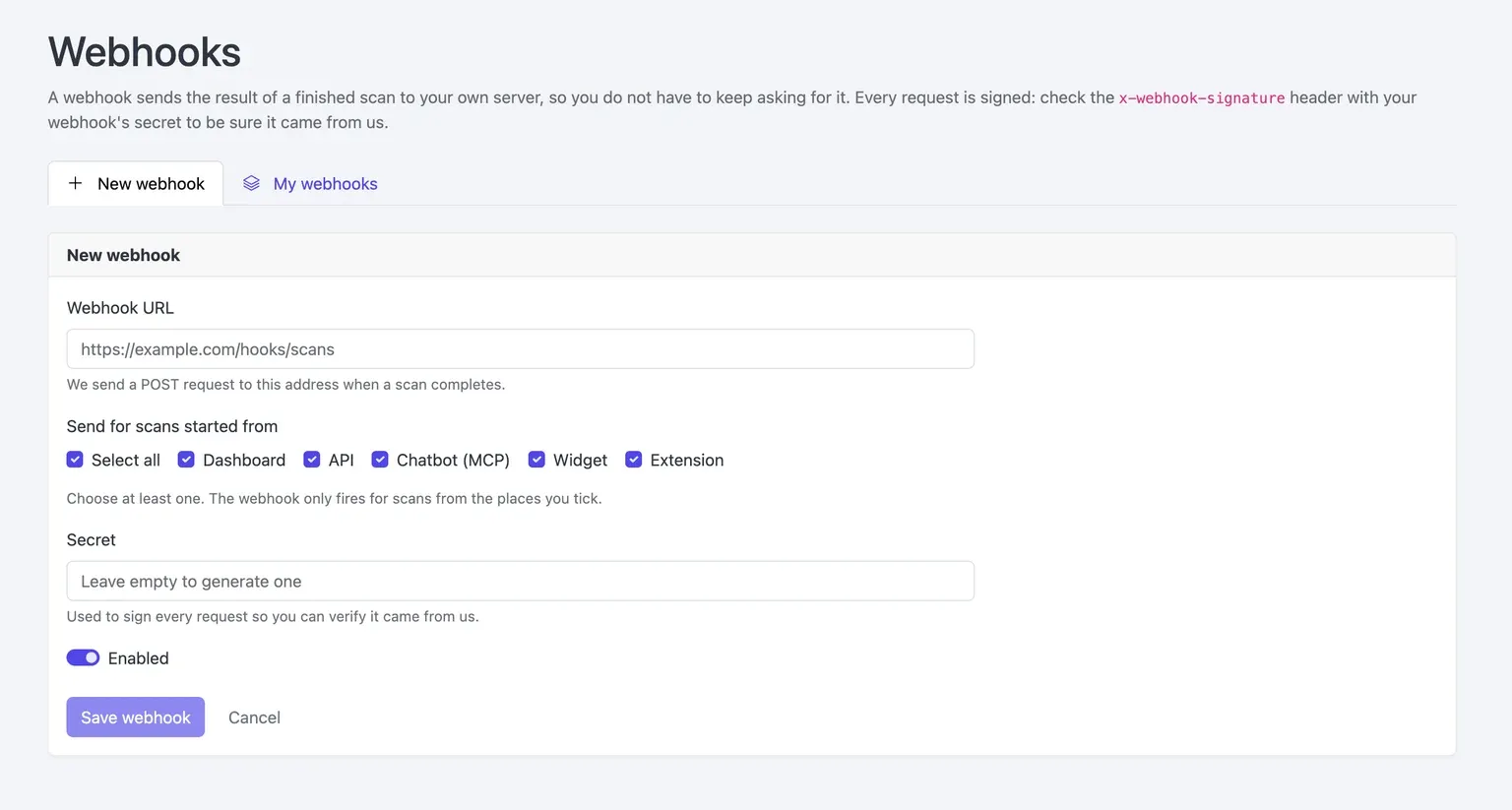Click the Secret field label
The height and width of the screenshot is (810, 1512).
click(92, 540)
